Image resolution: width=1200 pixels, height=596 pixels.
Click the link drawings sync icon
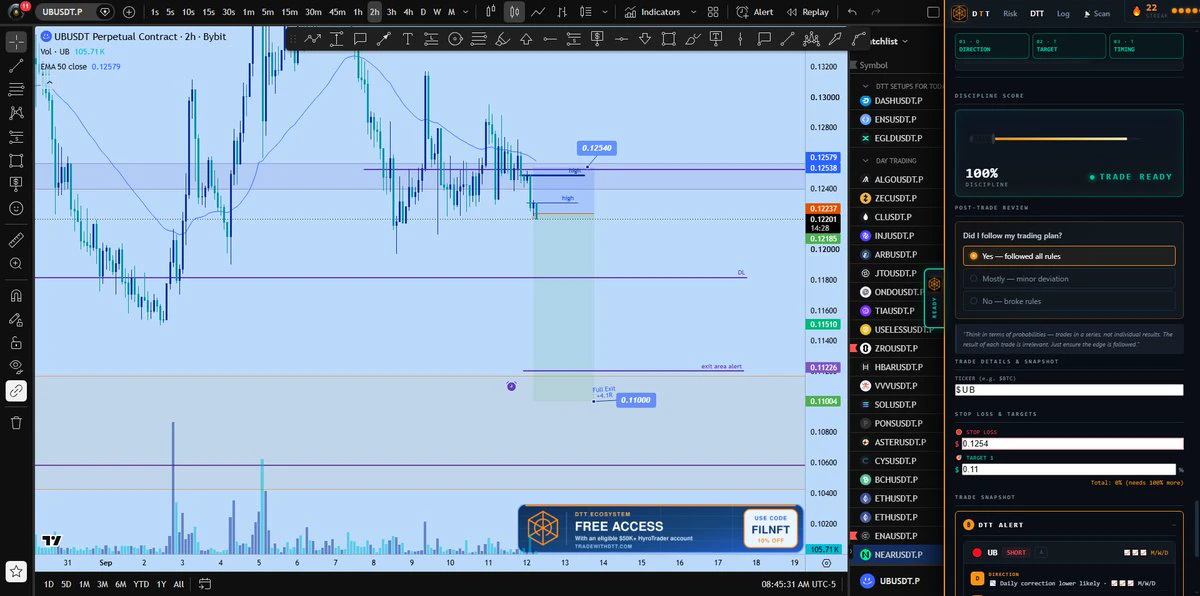(16, 391)
